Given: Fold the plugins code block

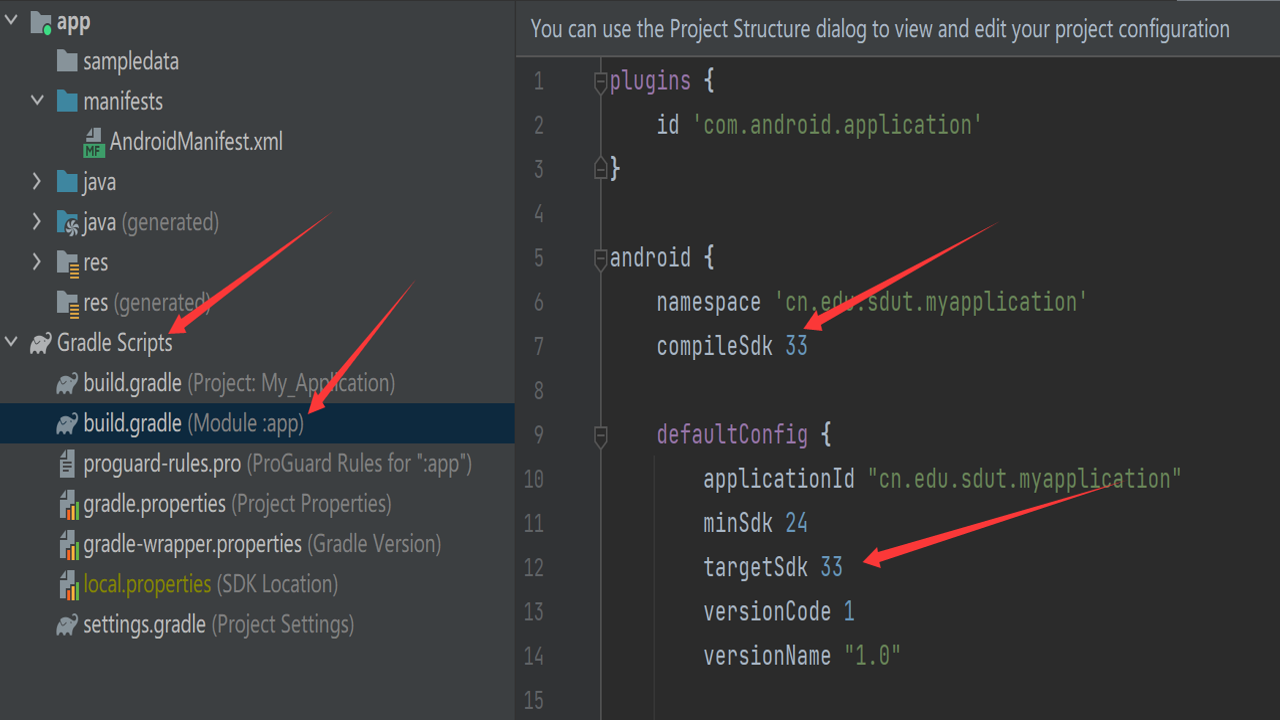Looking at the screenshot, I should coord(601,82).
